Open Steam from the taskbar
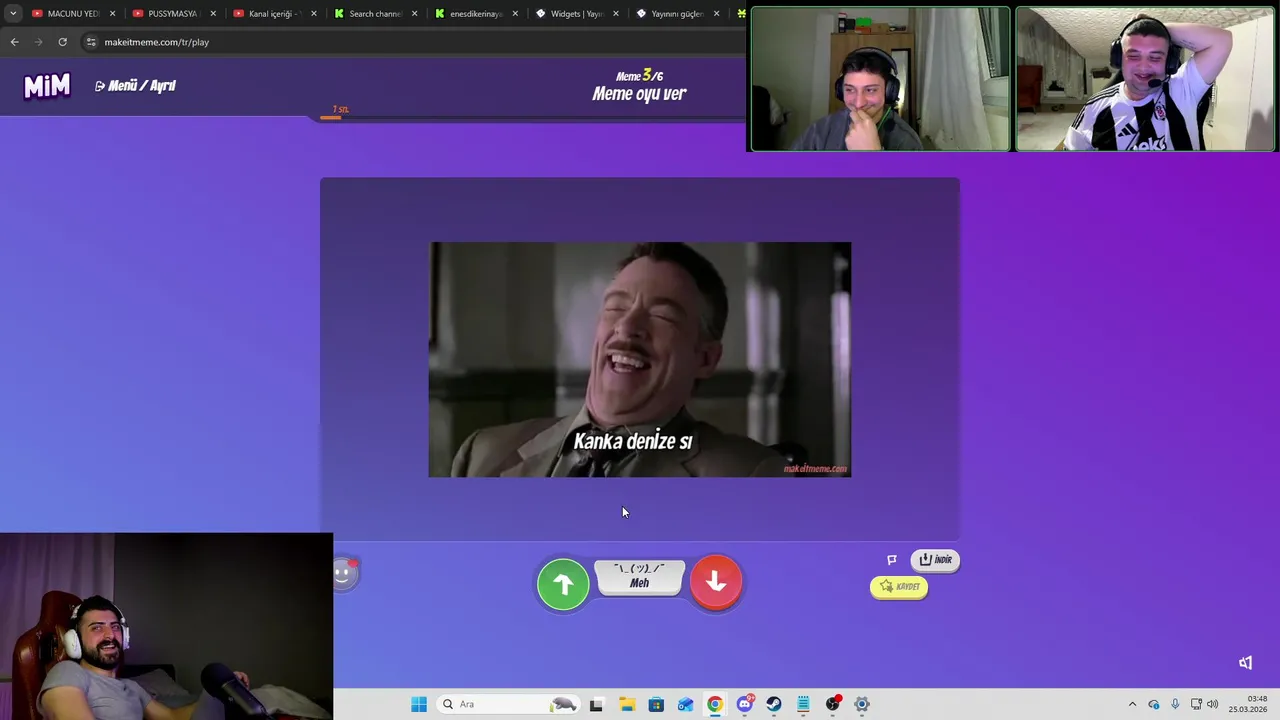This screenshot has width=1280, height=720. [x=774, y=704]
